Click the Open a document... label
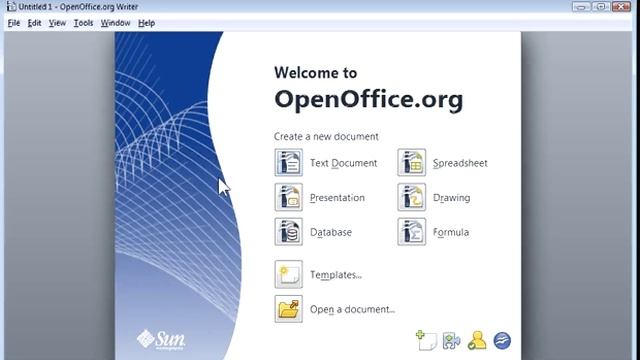The width and height of the screenshot is (640, 360). click(352, 309)
